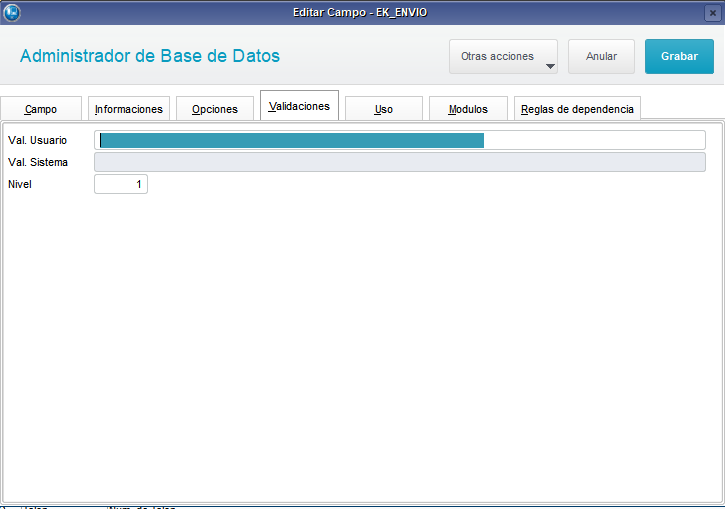This screenshot has height=509, width=725.
Task: Click the Administrador de Base de Datos heading
Action: click(150, 56)
